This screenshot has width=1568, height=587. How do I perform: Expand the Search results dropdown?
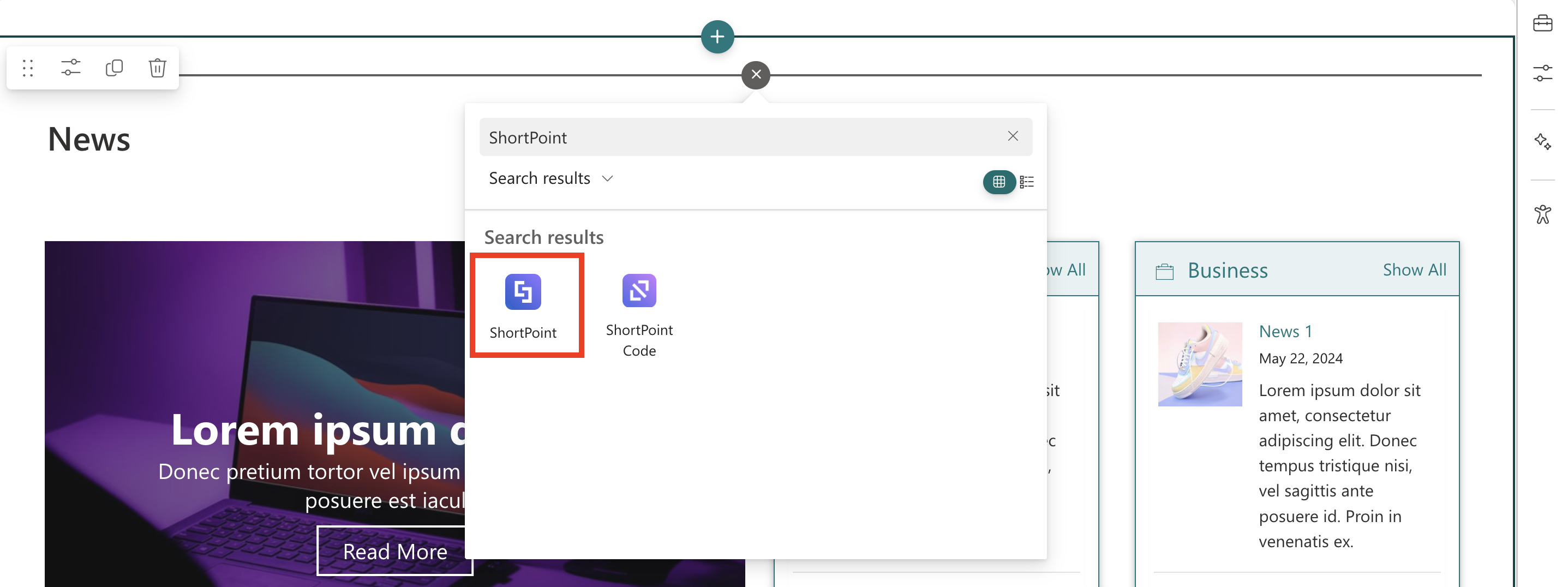(x=551, y=178)
